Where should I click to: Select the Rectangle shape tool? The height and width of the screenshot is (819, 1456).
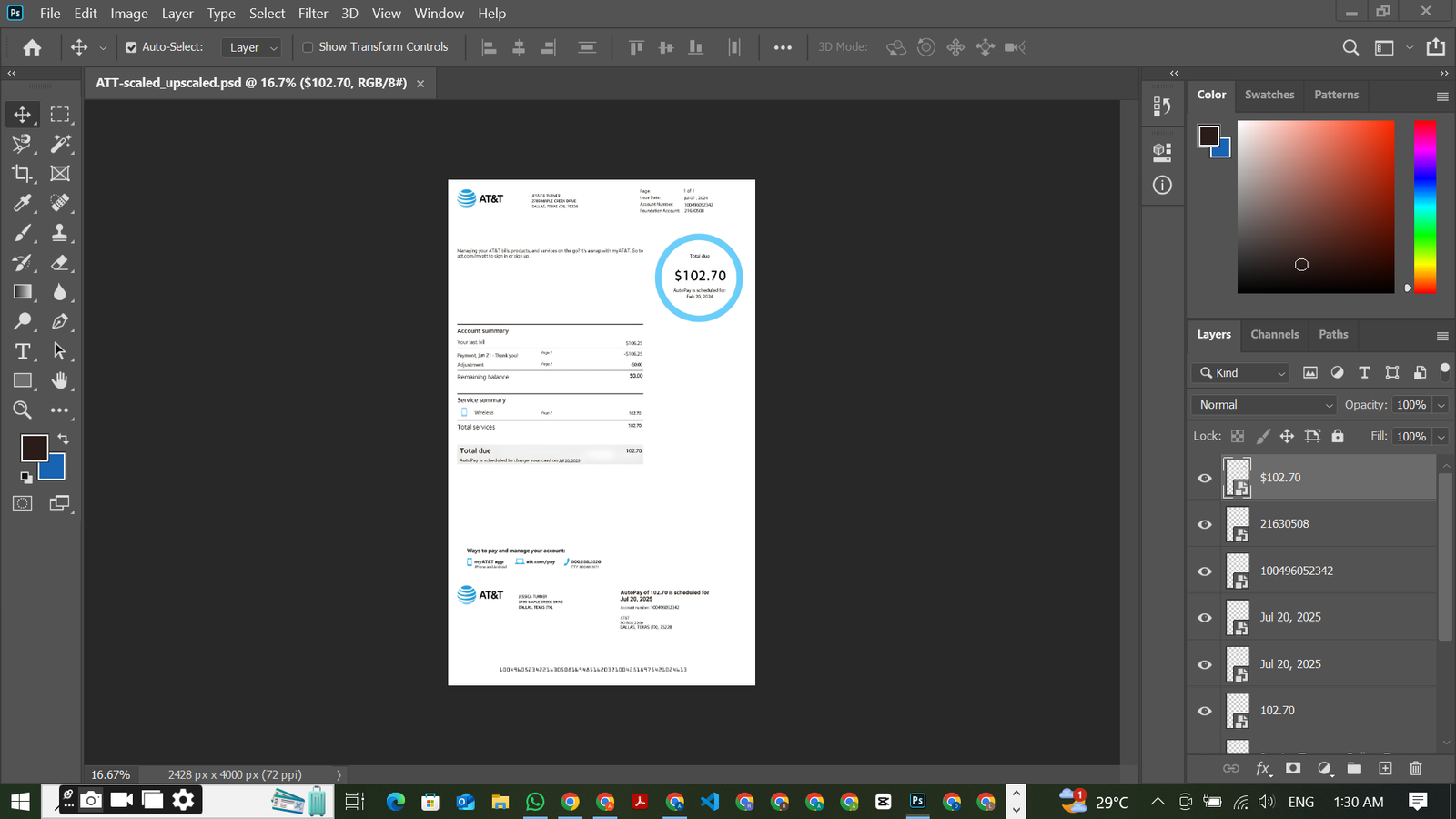(23, 380)
